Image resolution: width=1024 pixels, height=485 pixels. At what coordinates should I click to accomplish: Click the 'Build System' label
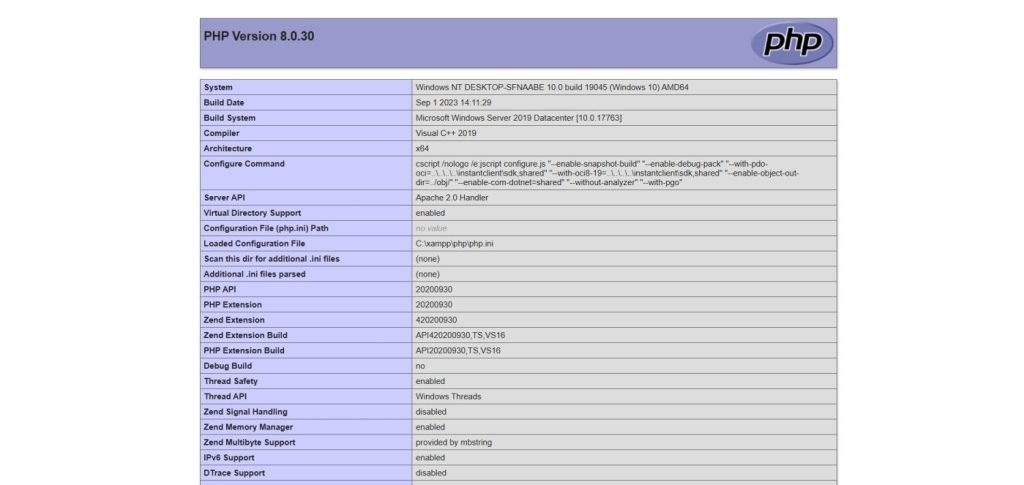[229, 118]
